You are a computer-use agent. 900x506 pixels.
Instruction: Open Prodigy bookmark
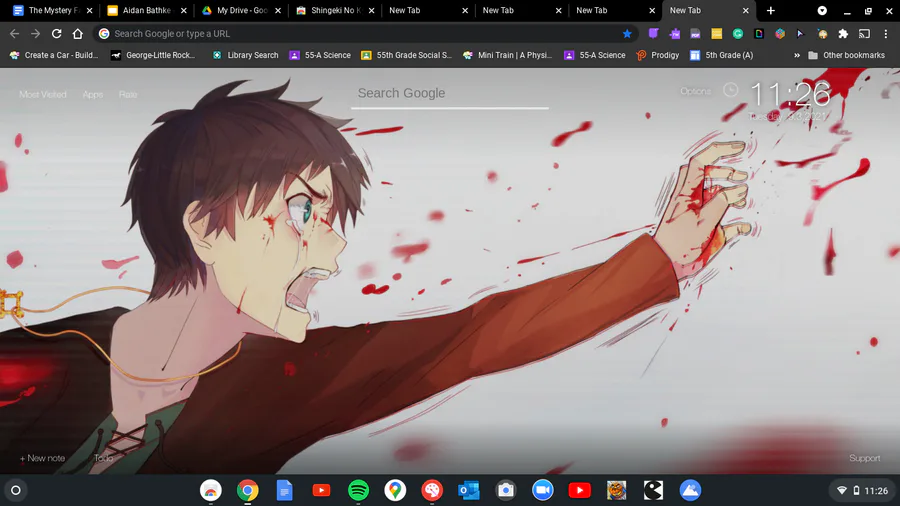click(x=658, y=55)
